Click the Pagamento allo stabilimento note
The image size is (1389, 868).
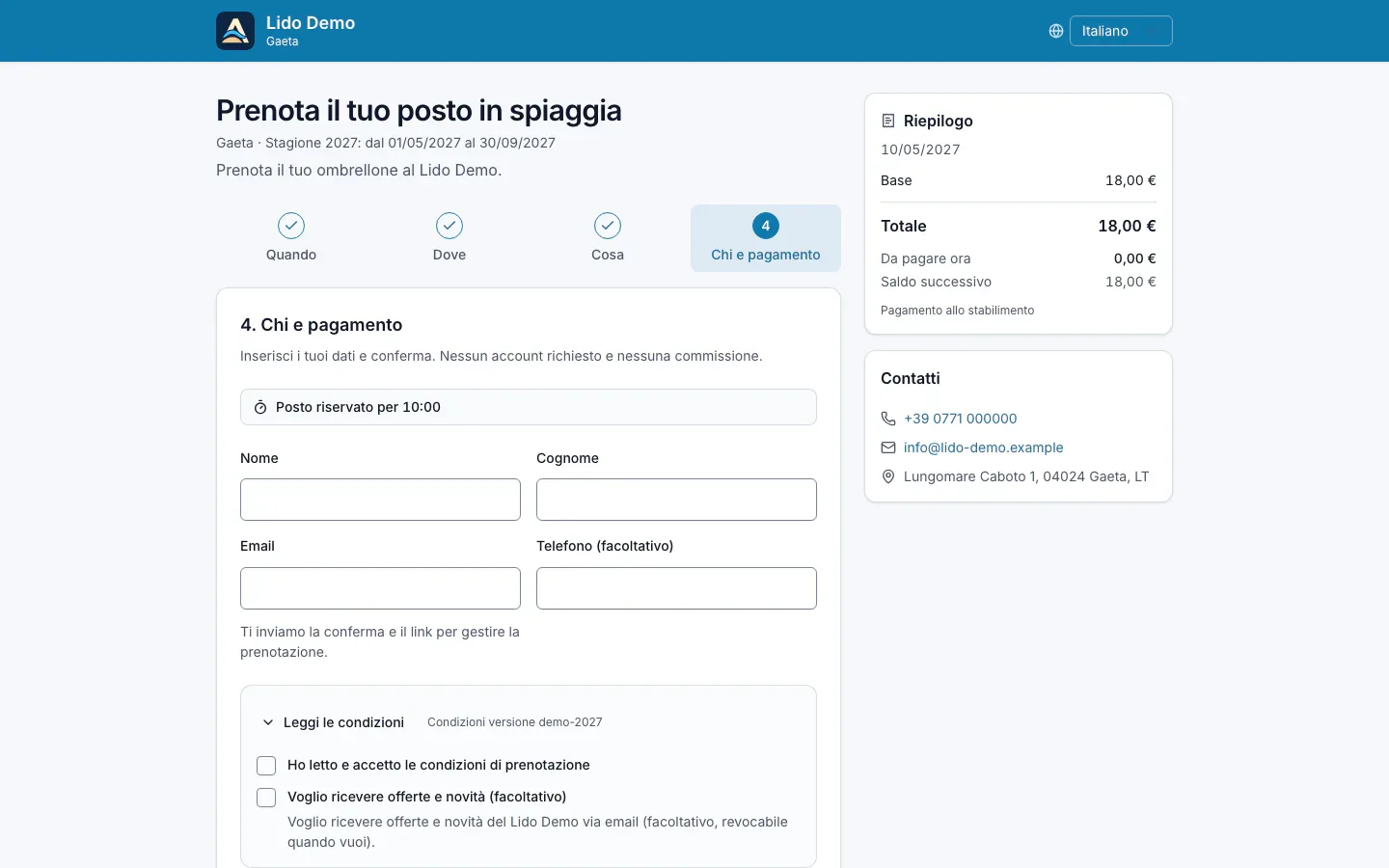[x=957, y=311]
